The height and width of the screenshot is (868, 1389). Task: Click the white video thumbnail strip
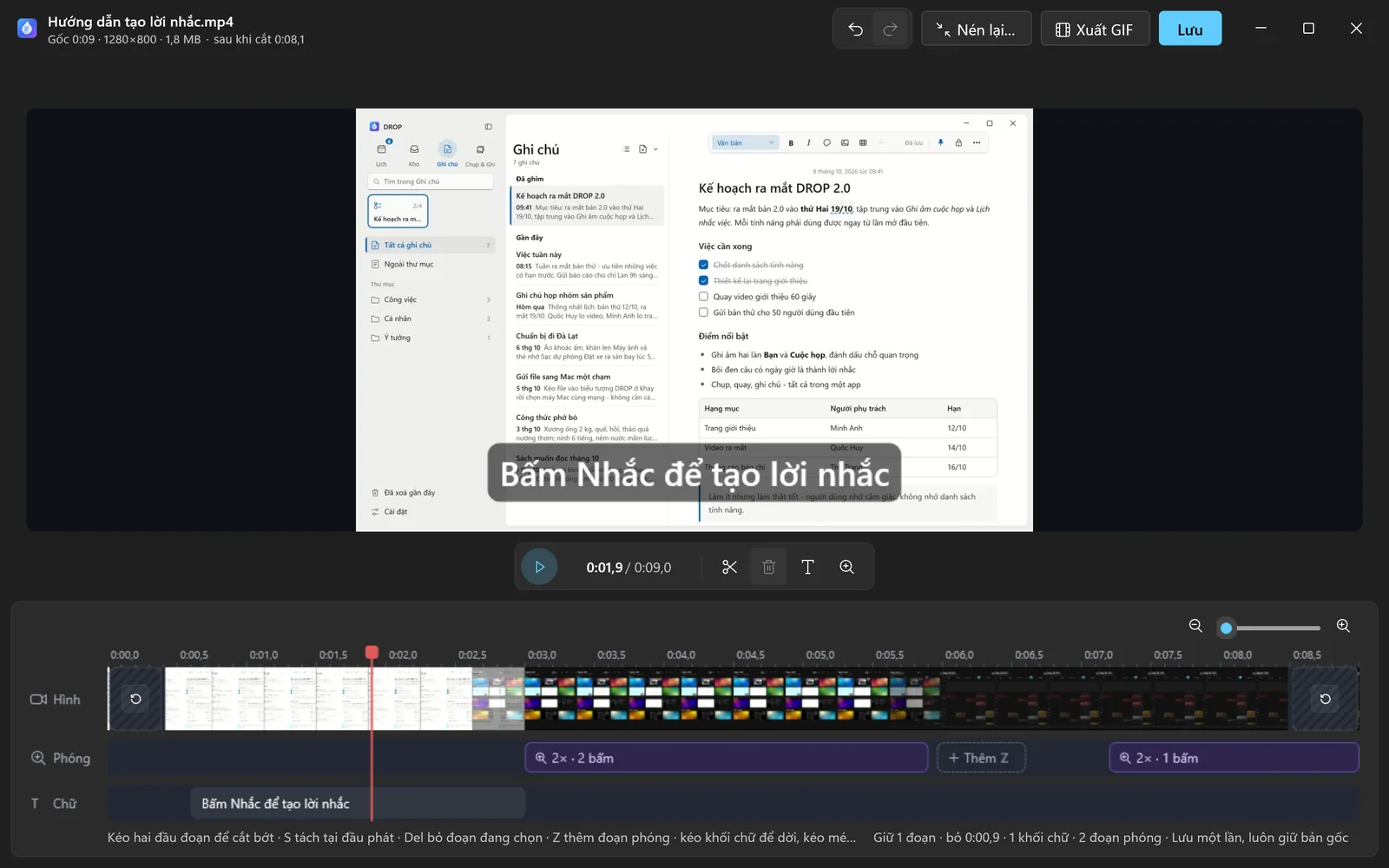tap(319, 699)
